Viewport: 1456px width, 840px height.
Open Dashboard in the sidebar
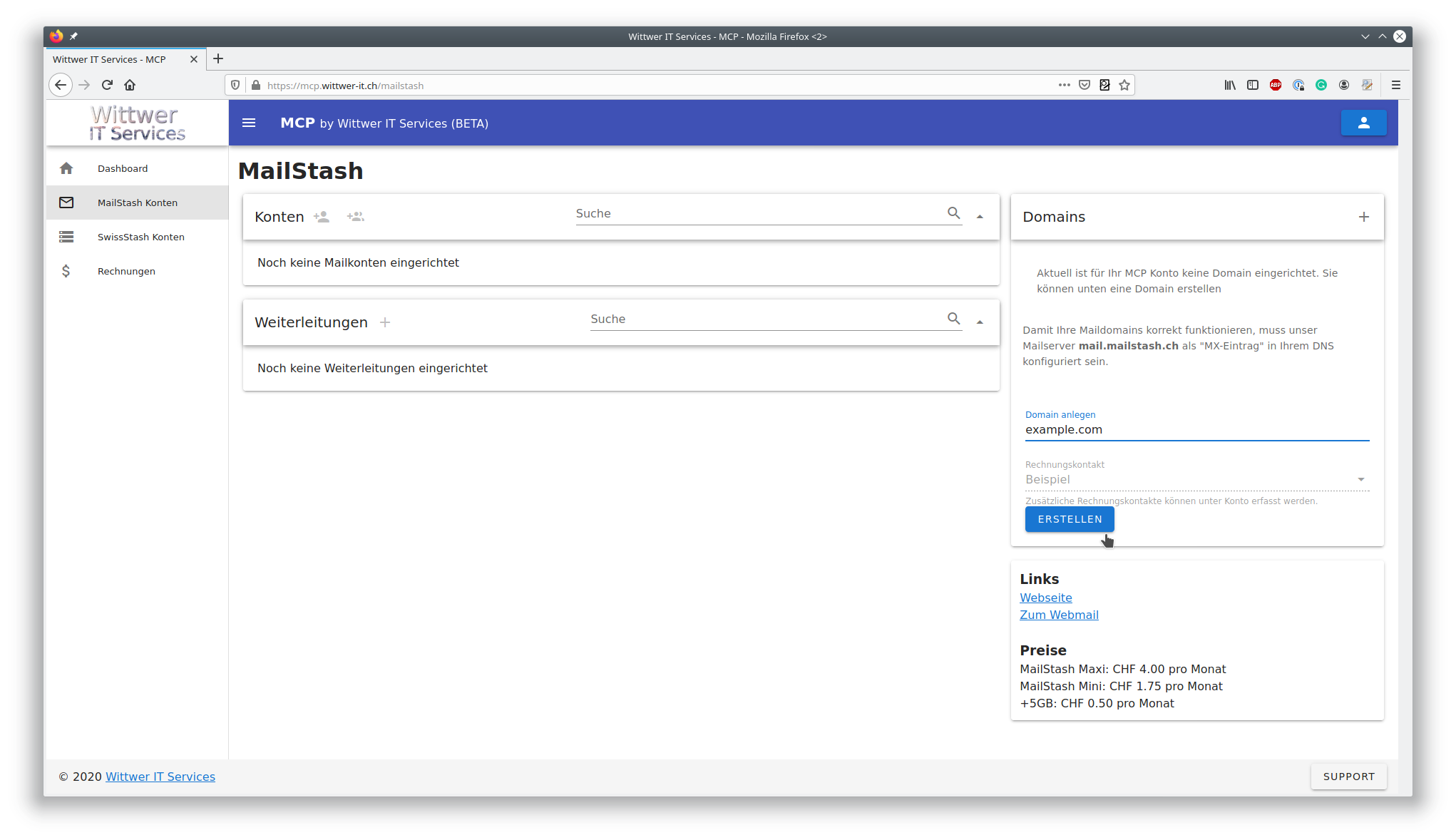click(x=137, y=168)
